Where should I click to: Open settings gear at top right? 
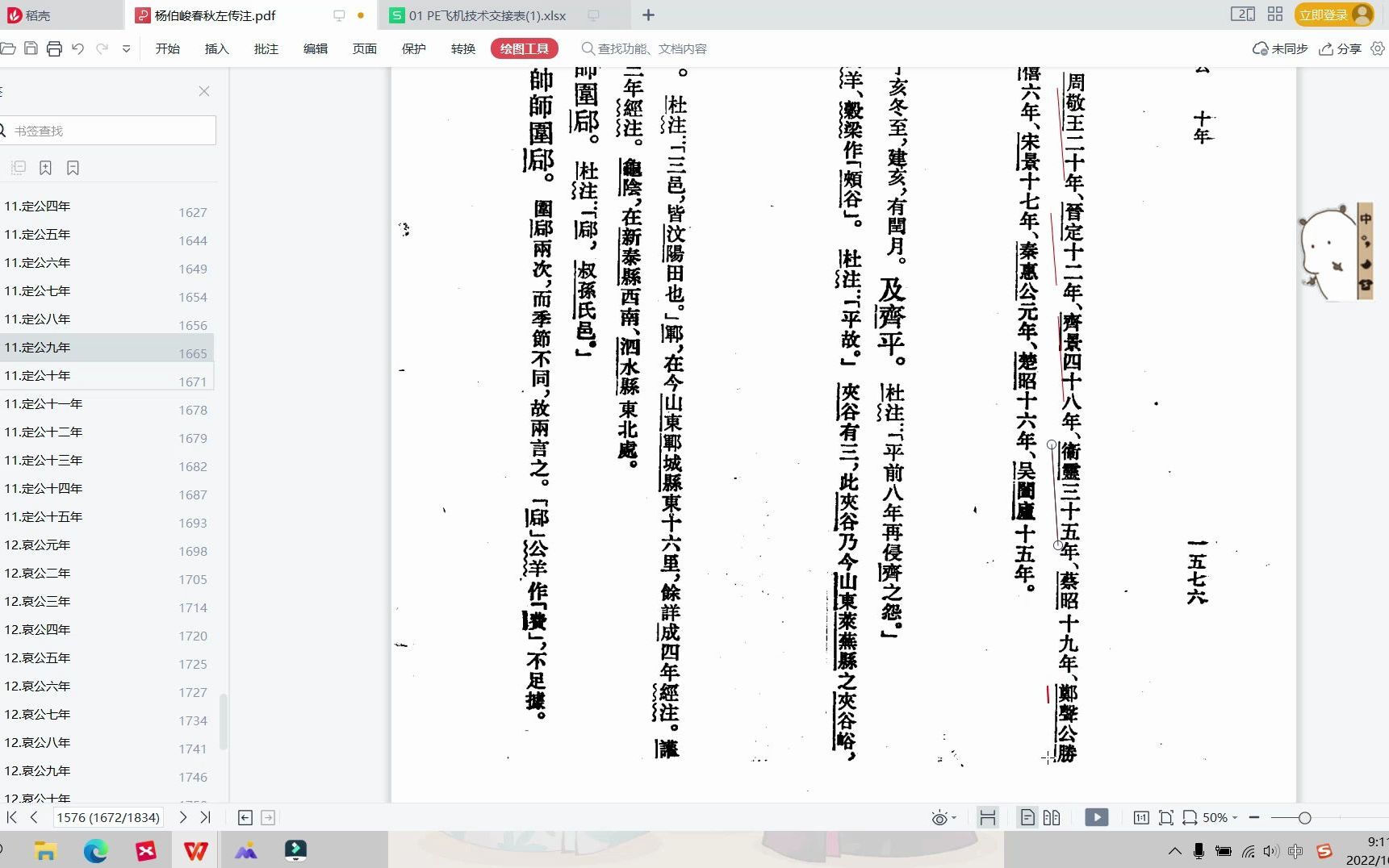coord(1378,48)
